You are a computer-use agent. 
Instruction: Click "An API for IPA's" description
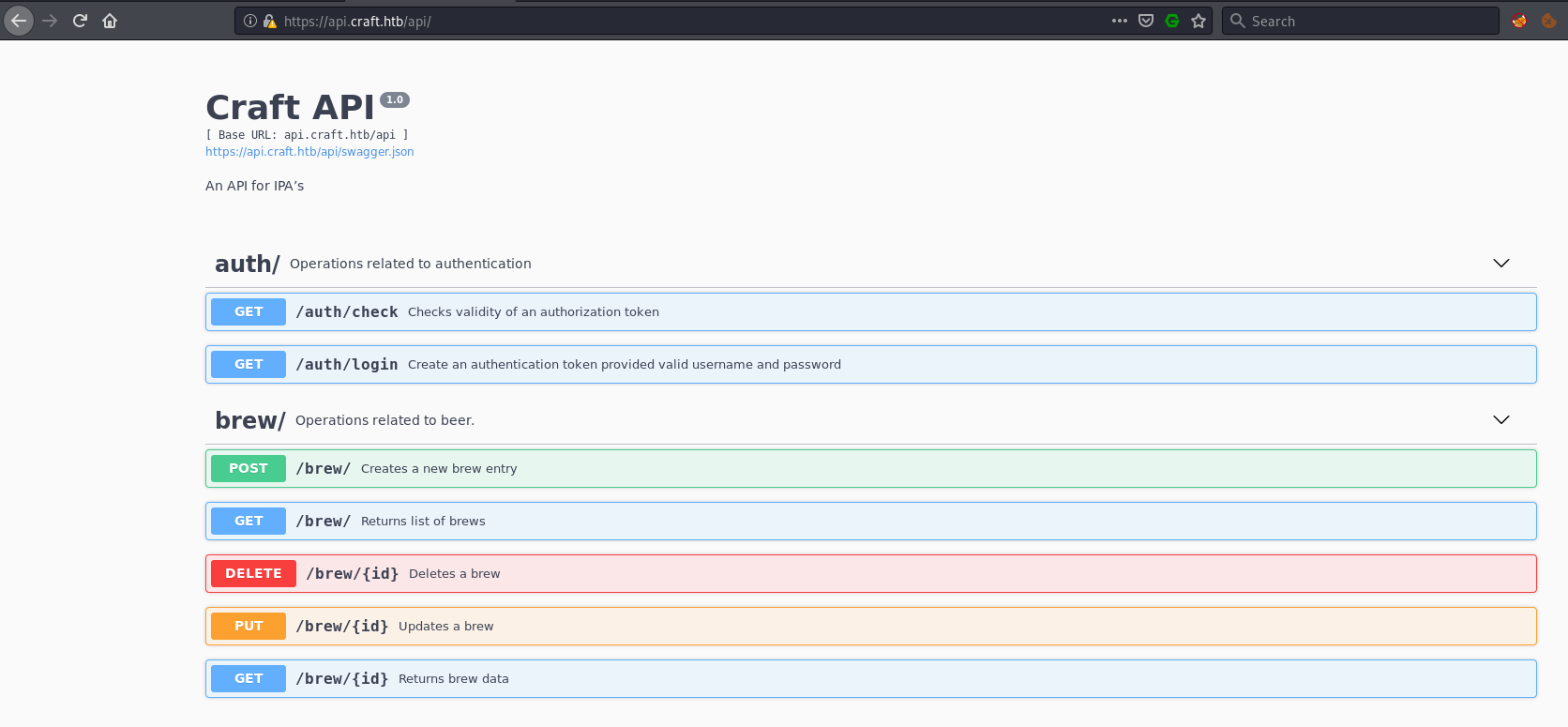pos(255,186)
